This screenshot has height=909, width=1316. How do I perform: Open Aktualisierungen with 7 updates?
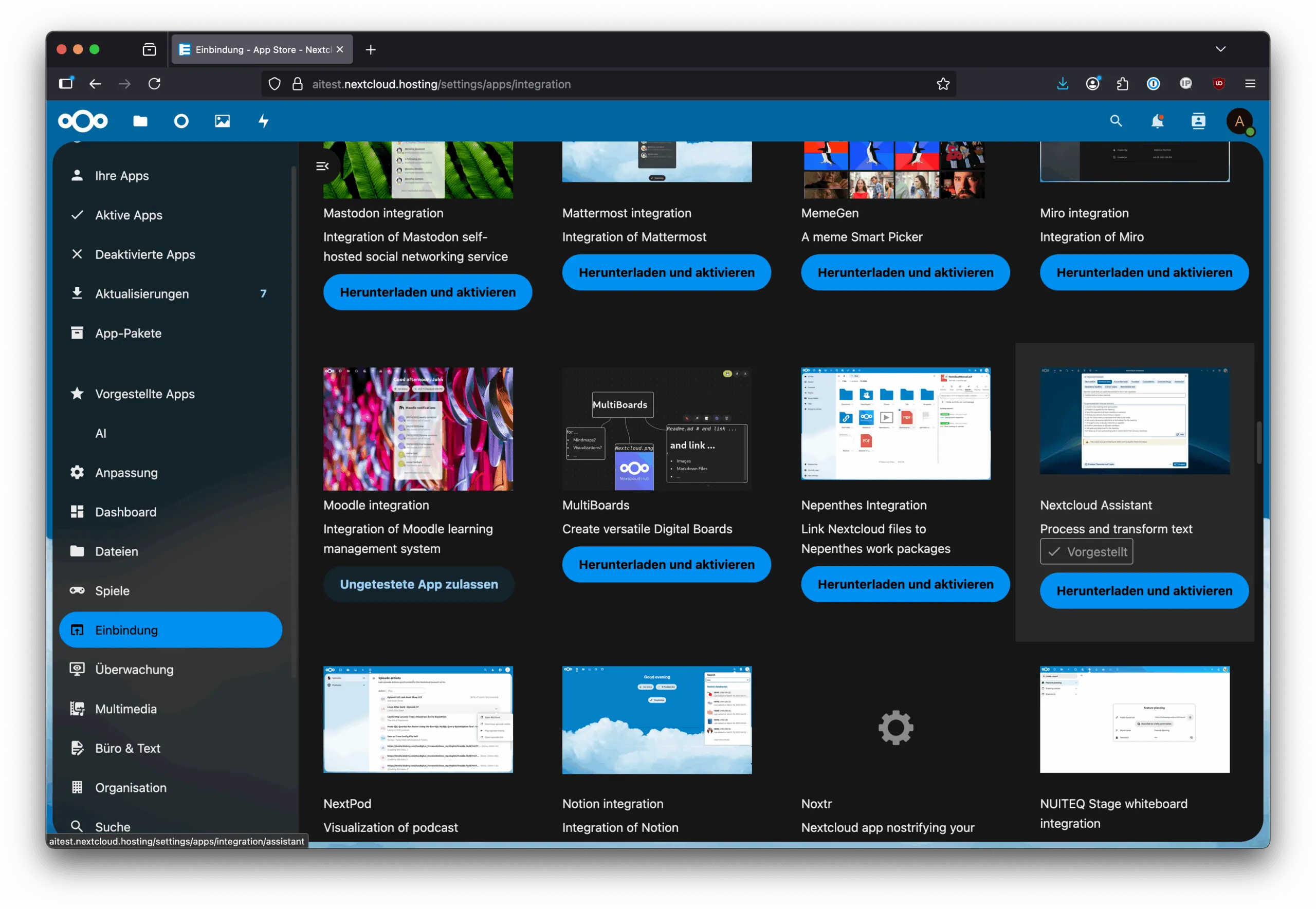click(x=170, y=293)
